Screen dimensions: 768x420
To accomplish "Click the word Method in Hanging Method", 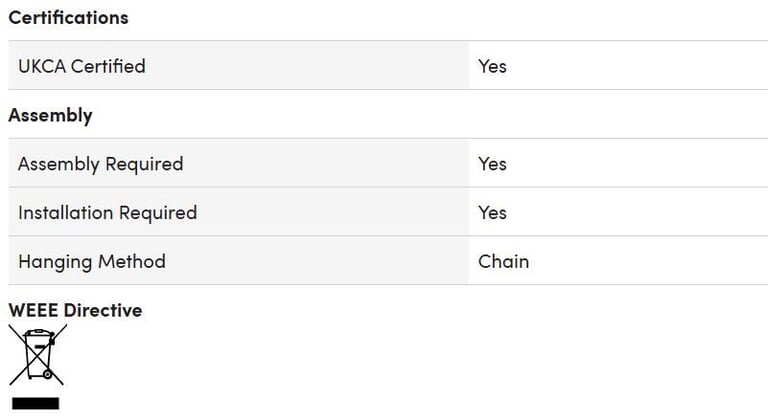I will point(132,261).
